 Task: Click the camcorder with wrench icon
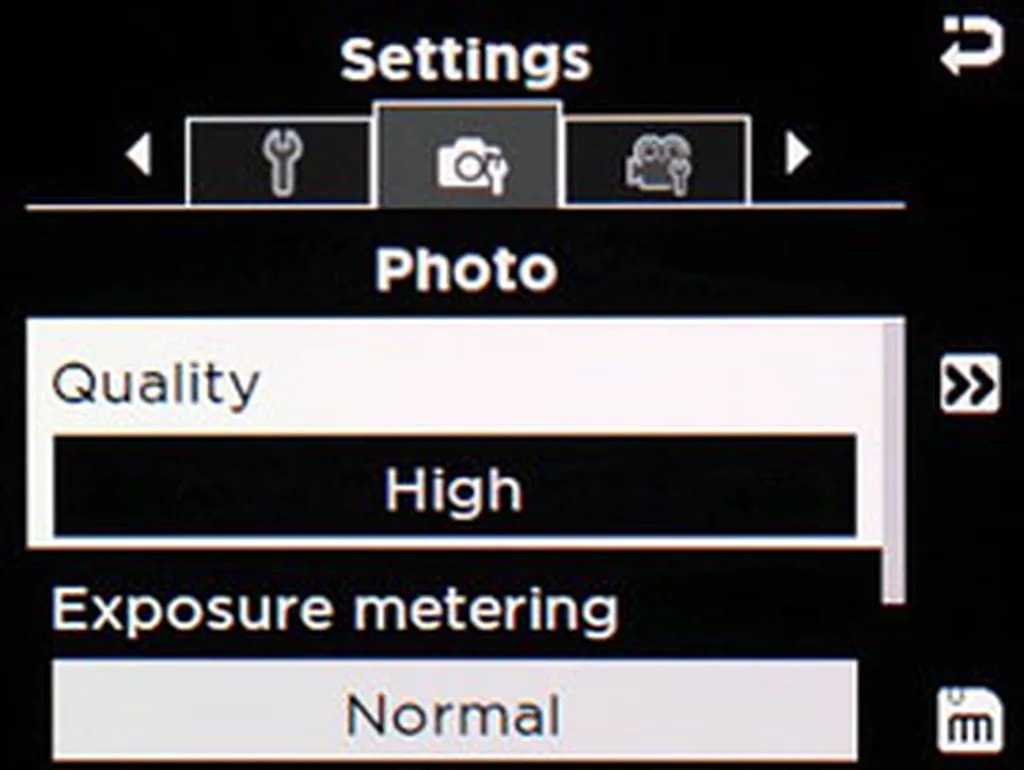[x=658, y=165]
